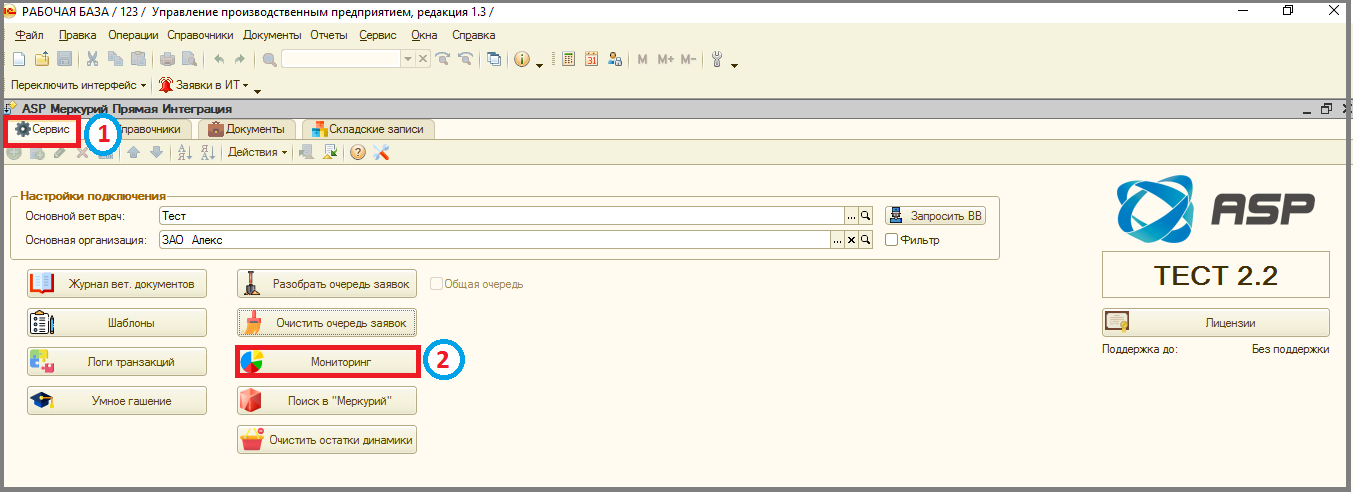Expand the search field dropdown arrow
1353x492 pixels.
pos(407,59)
